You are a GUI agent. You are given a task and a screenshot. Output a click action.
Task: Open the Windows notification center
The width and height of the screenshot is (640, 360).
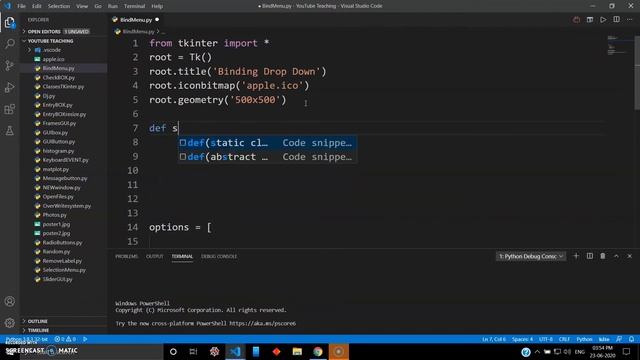(x=627, y=351)
